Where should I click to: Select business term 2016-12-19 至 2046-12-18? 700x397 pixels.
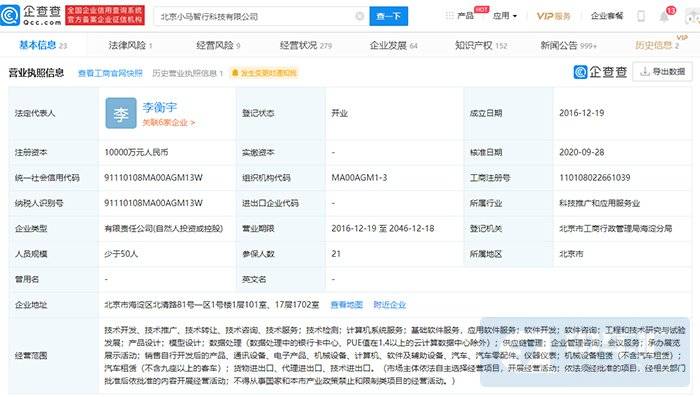[x=383, y=228]
